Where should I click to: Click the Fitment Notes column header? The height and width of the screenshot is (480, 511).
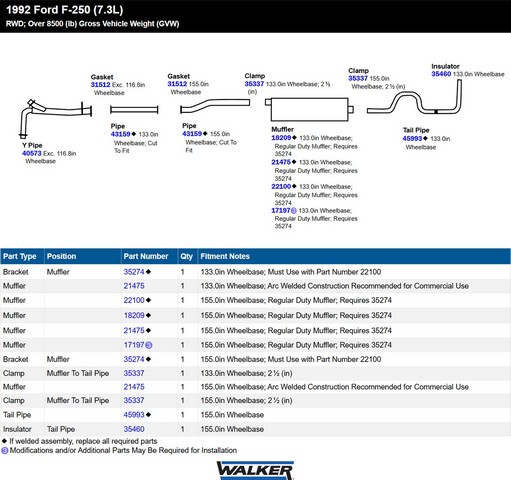tap(225, 256)
